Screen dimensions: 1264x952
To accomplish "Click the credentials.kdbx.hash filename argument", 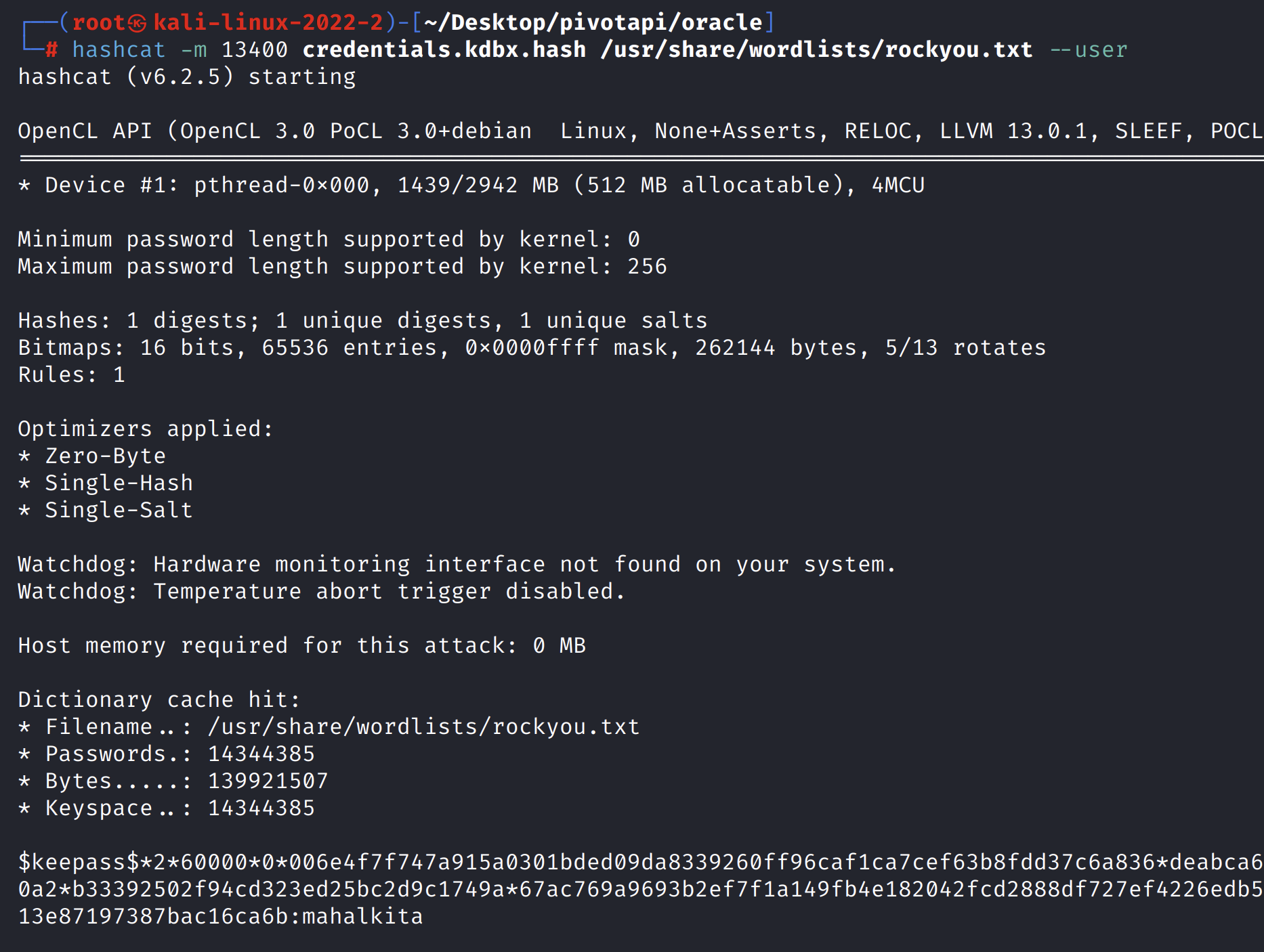I will point(444,50).
